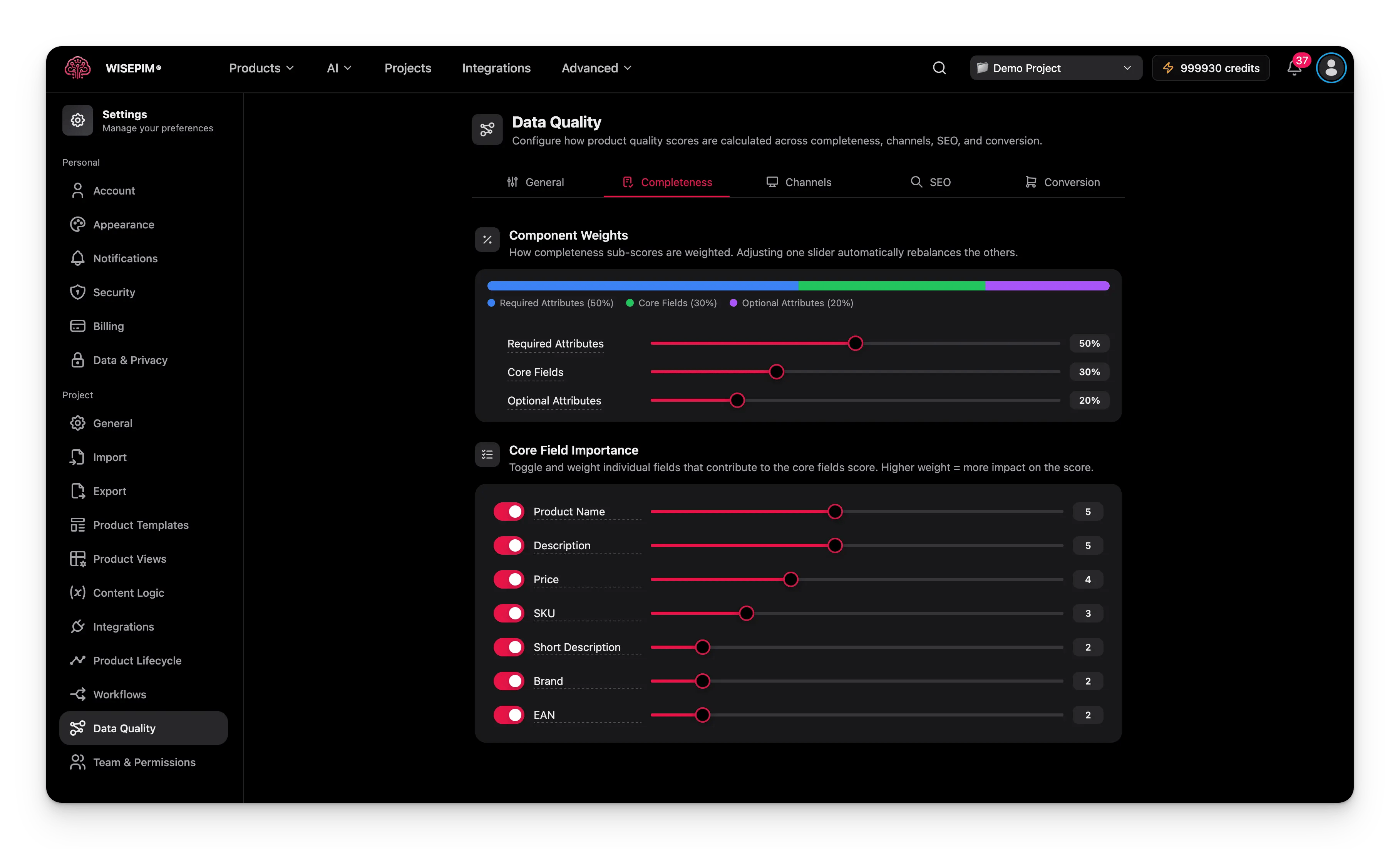
Task: Click the Settings gear icon in sidebar header
Action: 78,121
